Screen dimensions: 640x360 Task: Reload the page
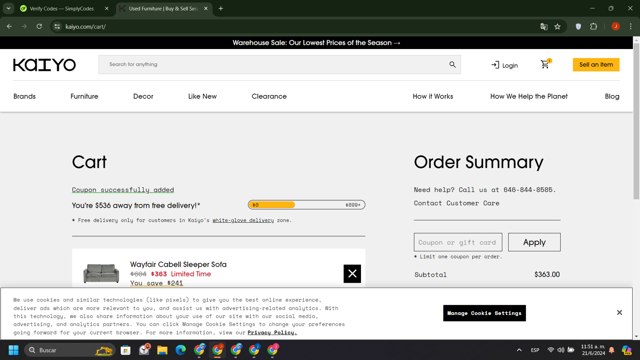39,27
